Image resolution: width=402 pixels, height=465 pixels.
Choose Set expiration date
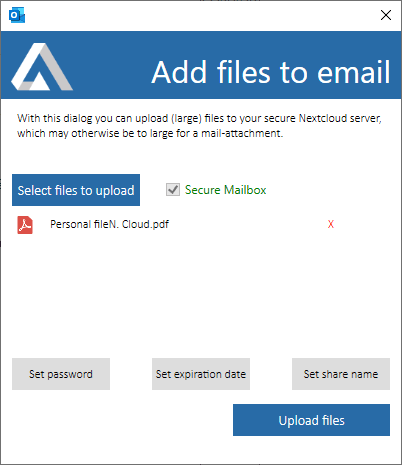click(201, 374)
